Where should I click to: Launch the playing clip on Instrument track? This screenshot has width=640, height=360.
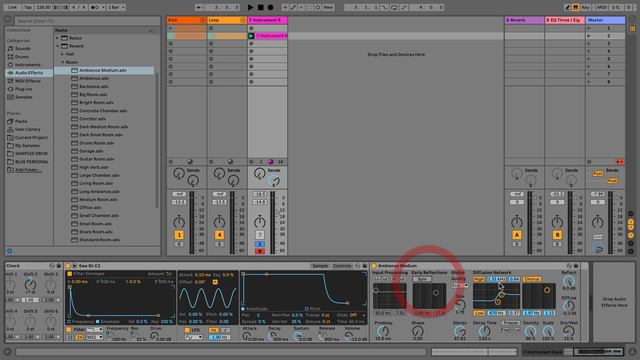[251, 36]
